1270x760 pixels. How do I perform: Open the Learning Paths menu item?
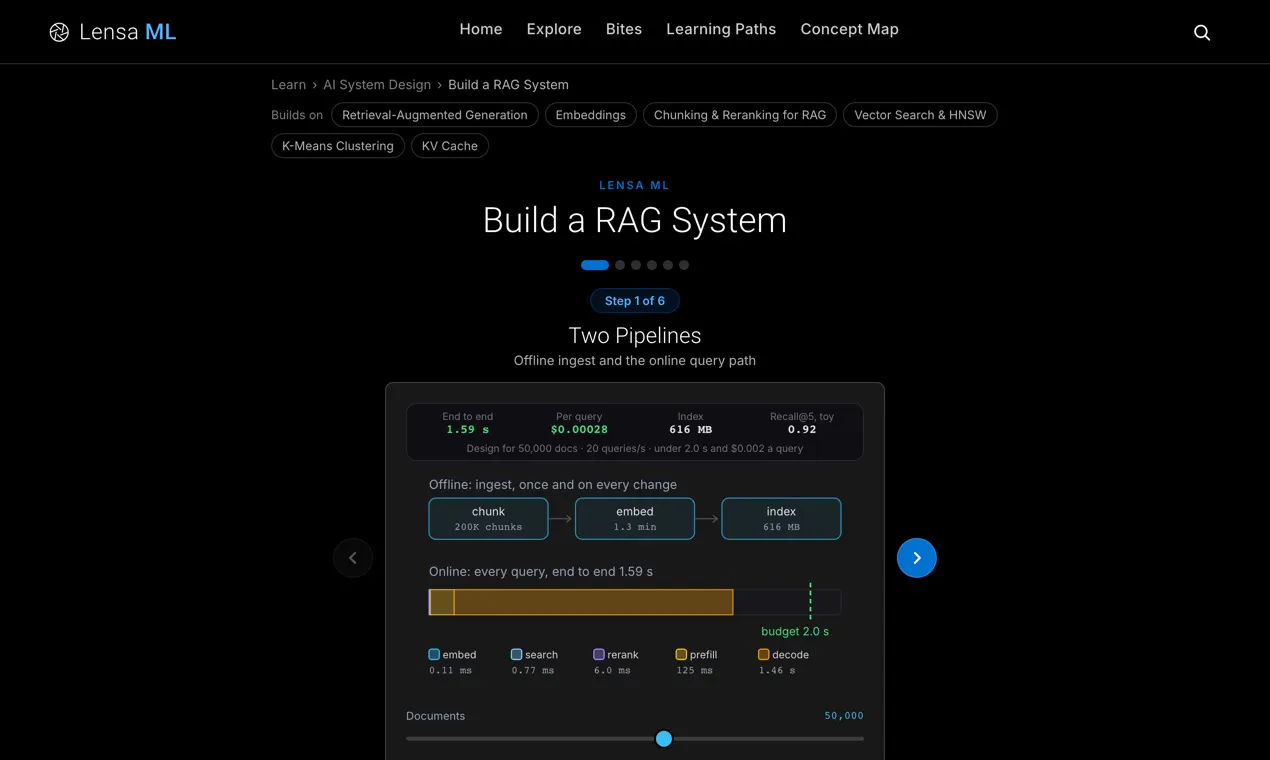tap(721, 29)
